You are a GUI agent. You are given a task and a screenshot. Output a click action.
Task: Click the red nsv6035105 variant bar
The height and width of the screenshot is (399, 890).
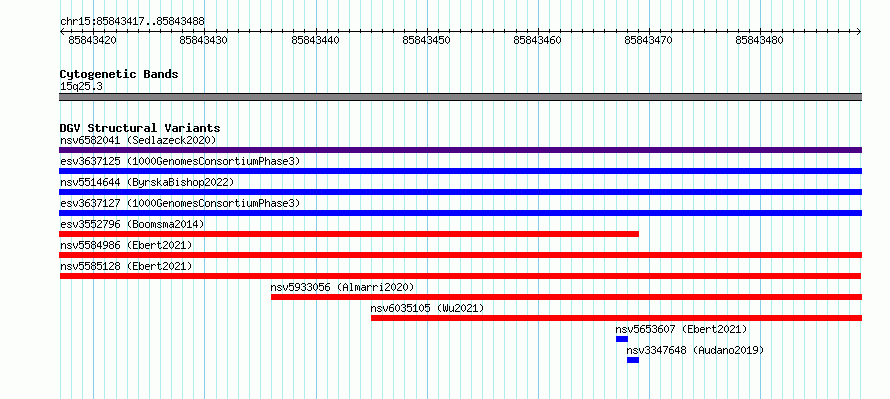pos(616,318)
